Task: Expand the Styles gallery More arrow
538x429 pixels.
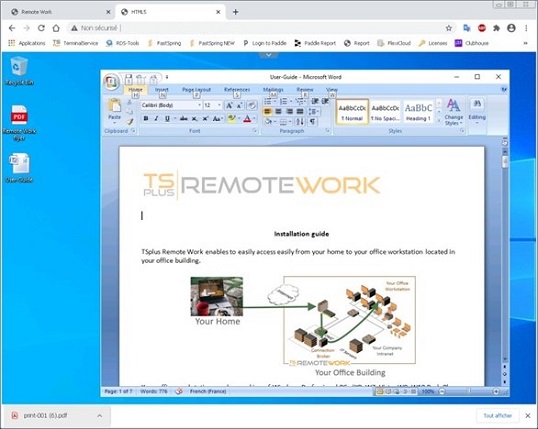Action: click(438, 120)
